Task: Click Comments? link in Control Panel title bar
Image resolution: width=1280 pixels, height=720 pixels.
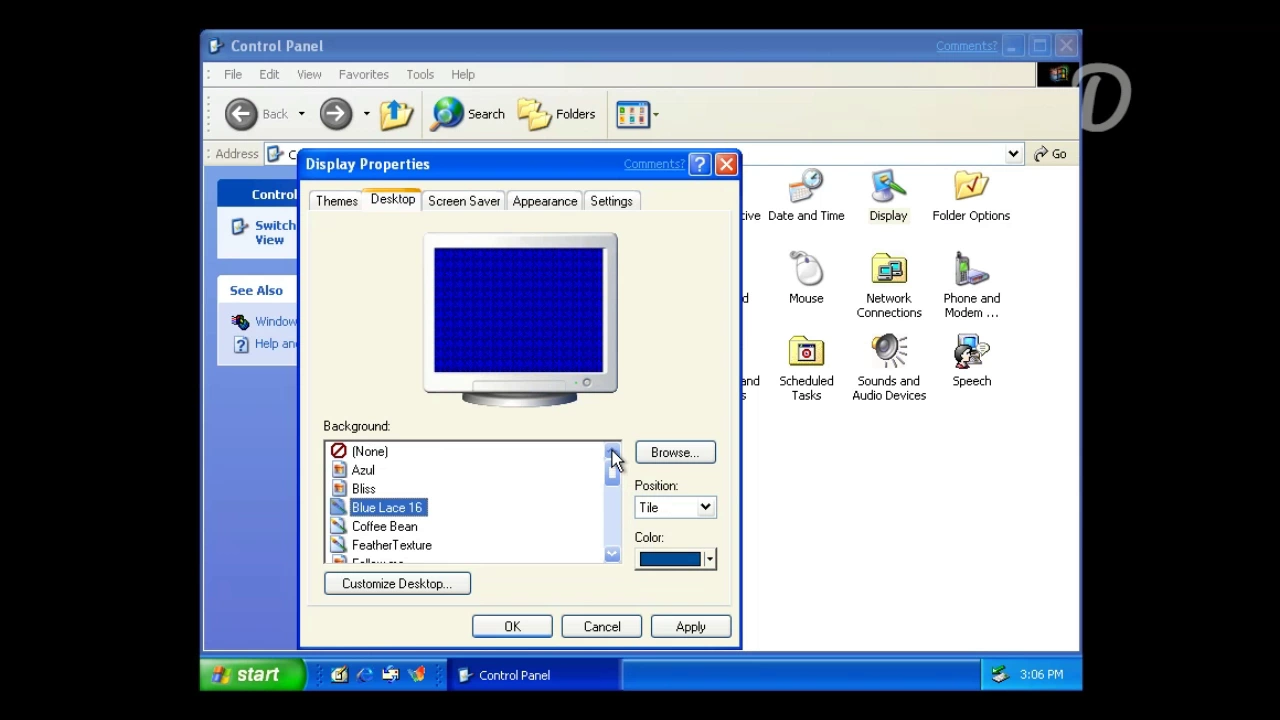Action: click(x=966, y=46)
